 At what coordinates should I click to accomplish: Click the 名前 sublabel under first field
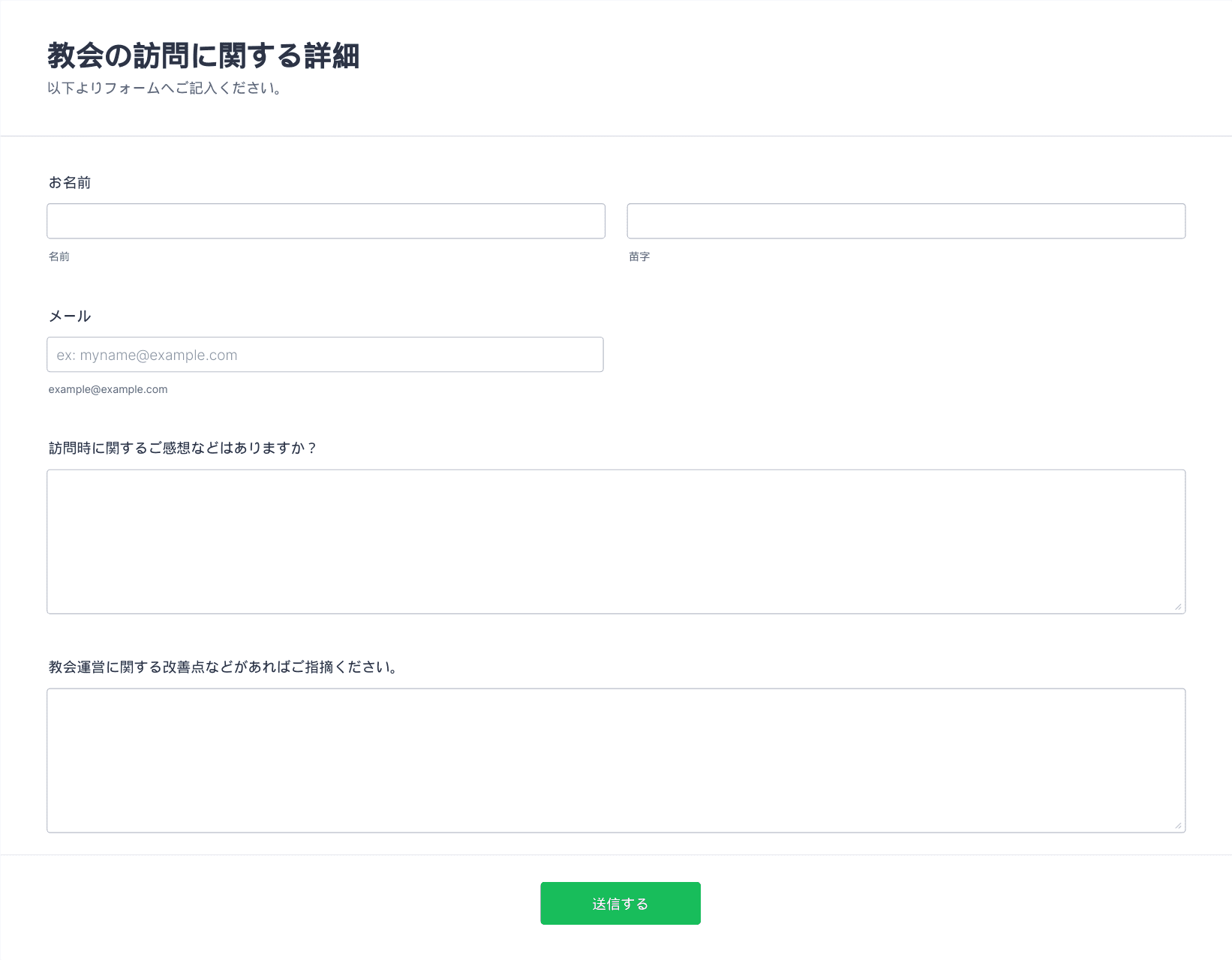pos(59,256)
